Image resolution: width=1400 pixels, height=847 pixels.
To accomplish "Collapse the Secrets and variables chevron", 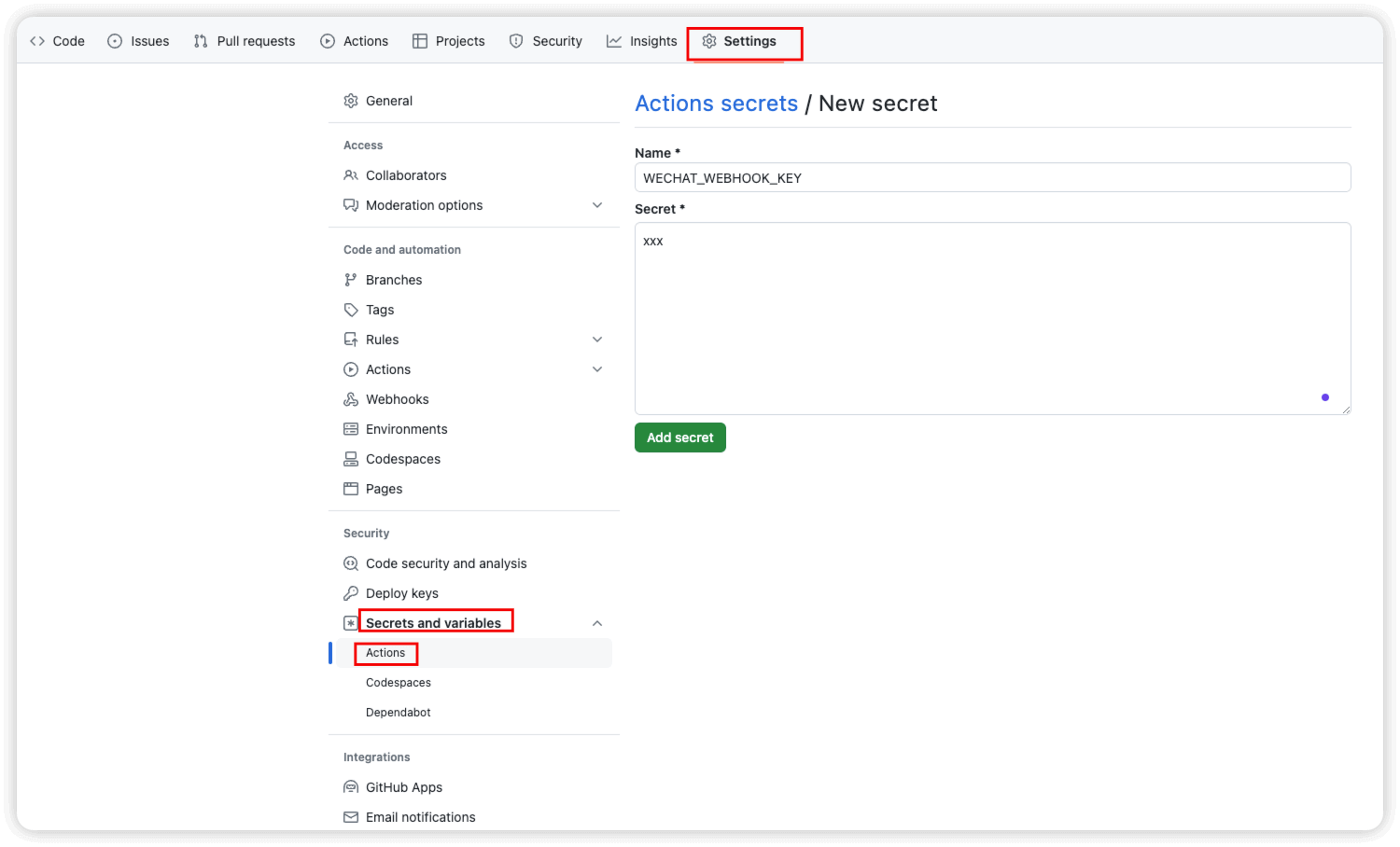I will 597,623.
